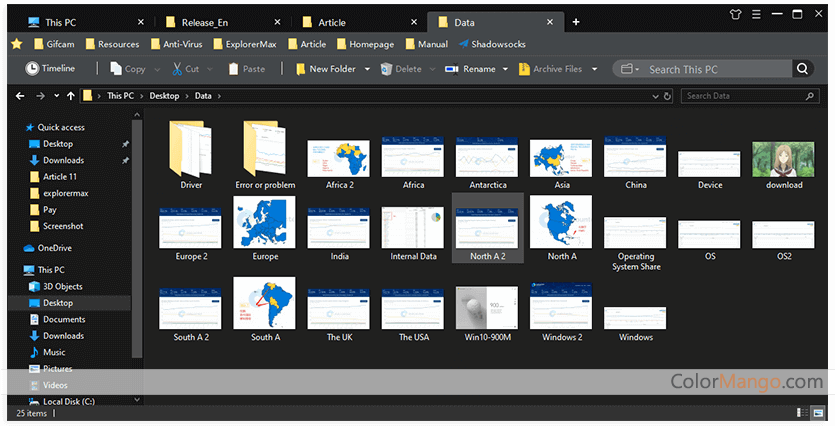The width and height of the screenshot is (835, 426).
Task: Open the Rename dropdown arrow
Action: coord(506,69)
